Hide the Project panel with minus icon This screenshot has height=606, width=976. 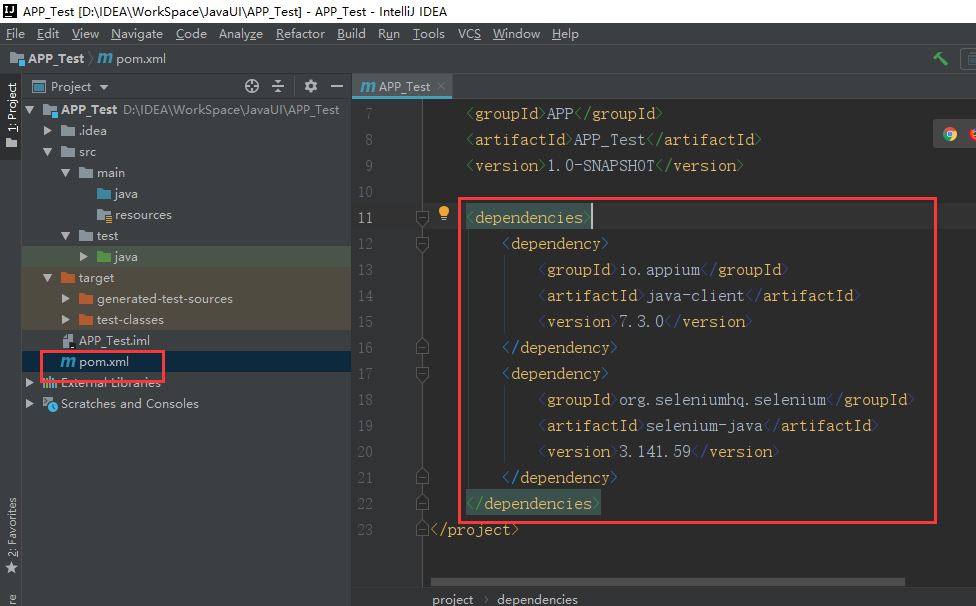click(x=337, y=86)
